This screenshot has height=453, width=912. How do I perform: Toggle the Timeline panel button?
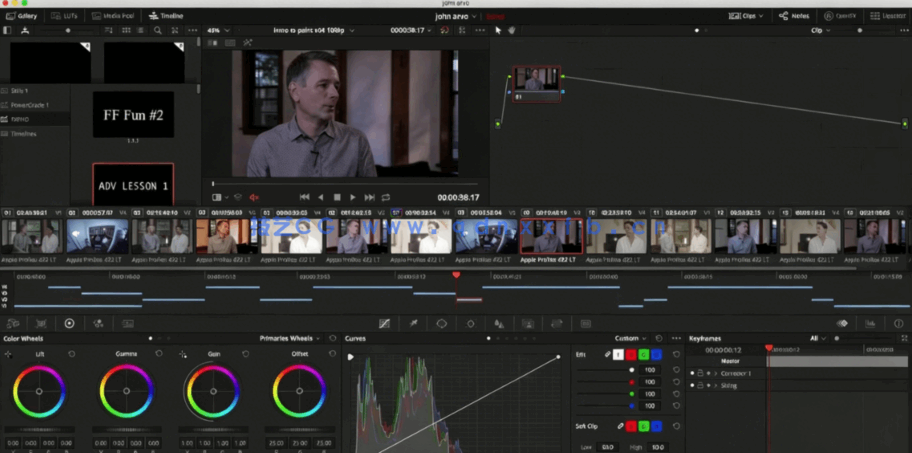166,16
